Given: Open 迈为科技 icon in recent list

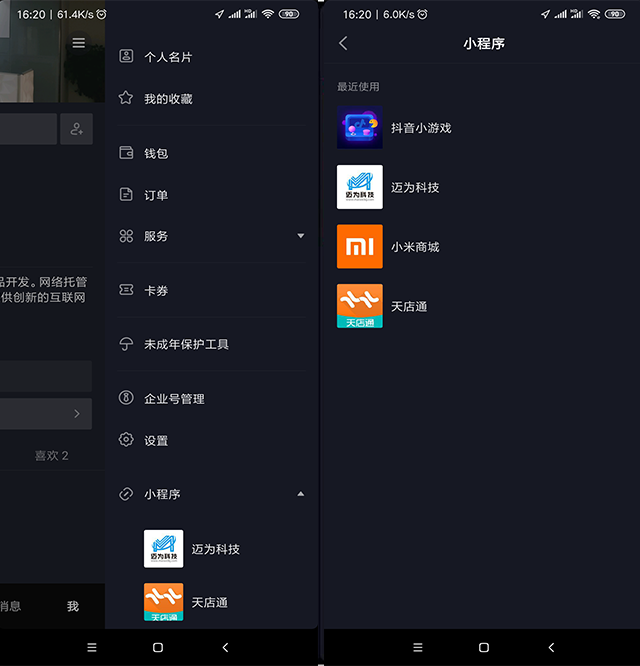Looking at the screenshot, I should 360,187.
